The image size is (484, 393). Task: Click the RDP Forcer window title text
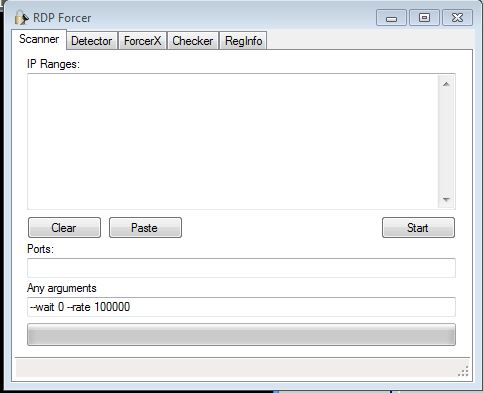[62, 18]
